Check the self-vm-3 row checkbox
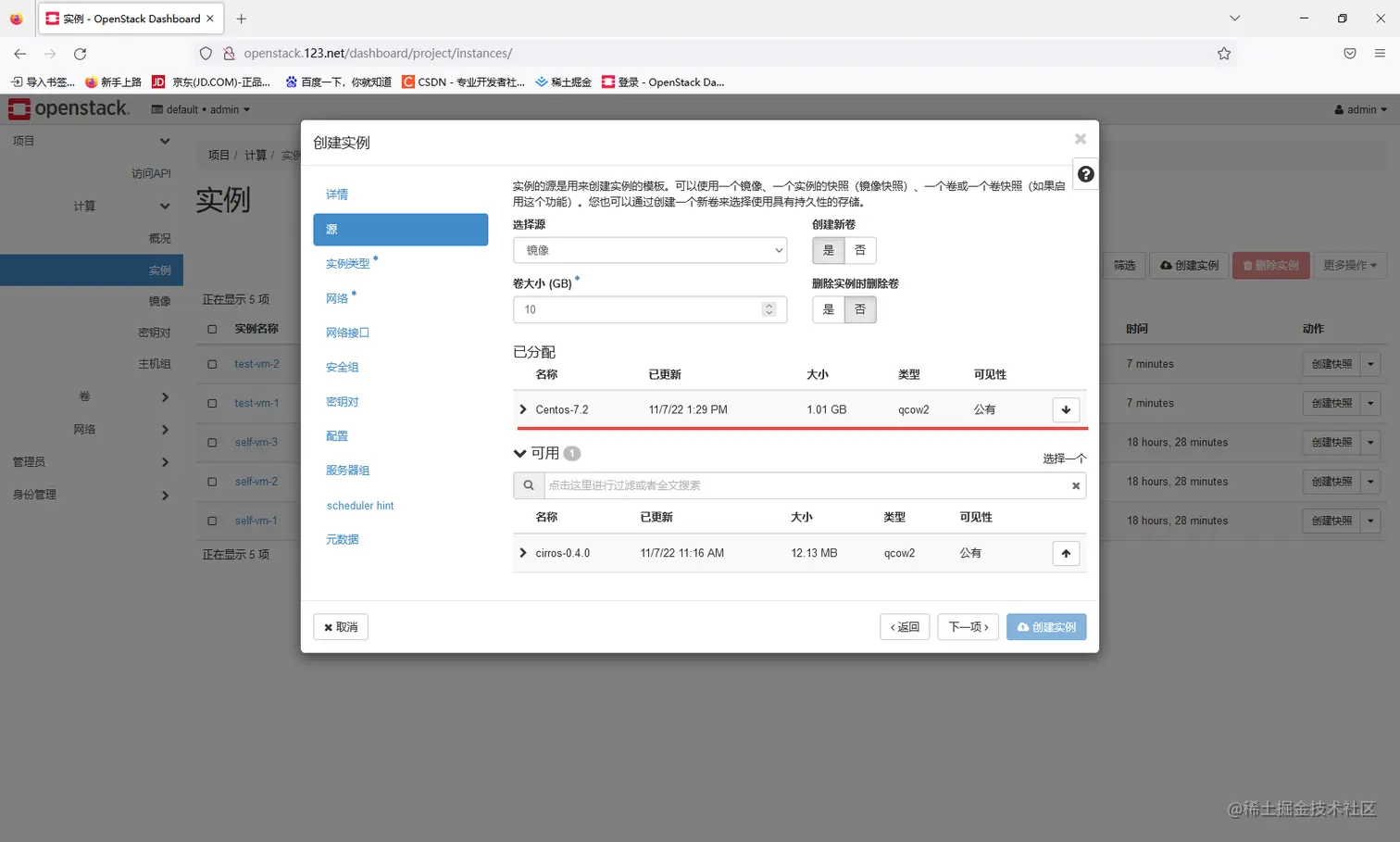Screen dimensions: 1400x842 pyautogui.click(x=212, y=442)
